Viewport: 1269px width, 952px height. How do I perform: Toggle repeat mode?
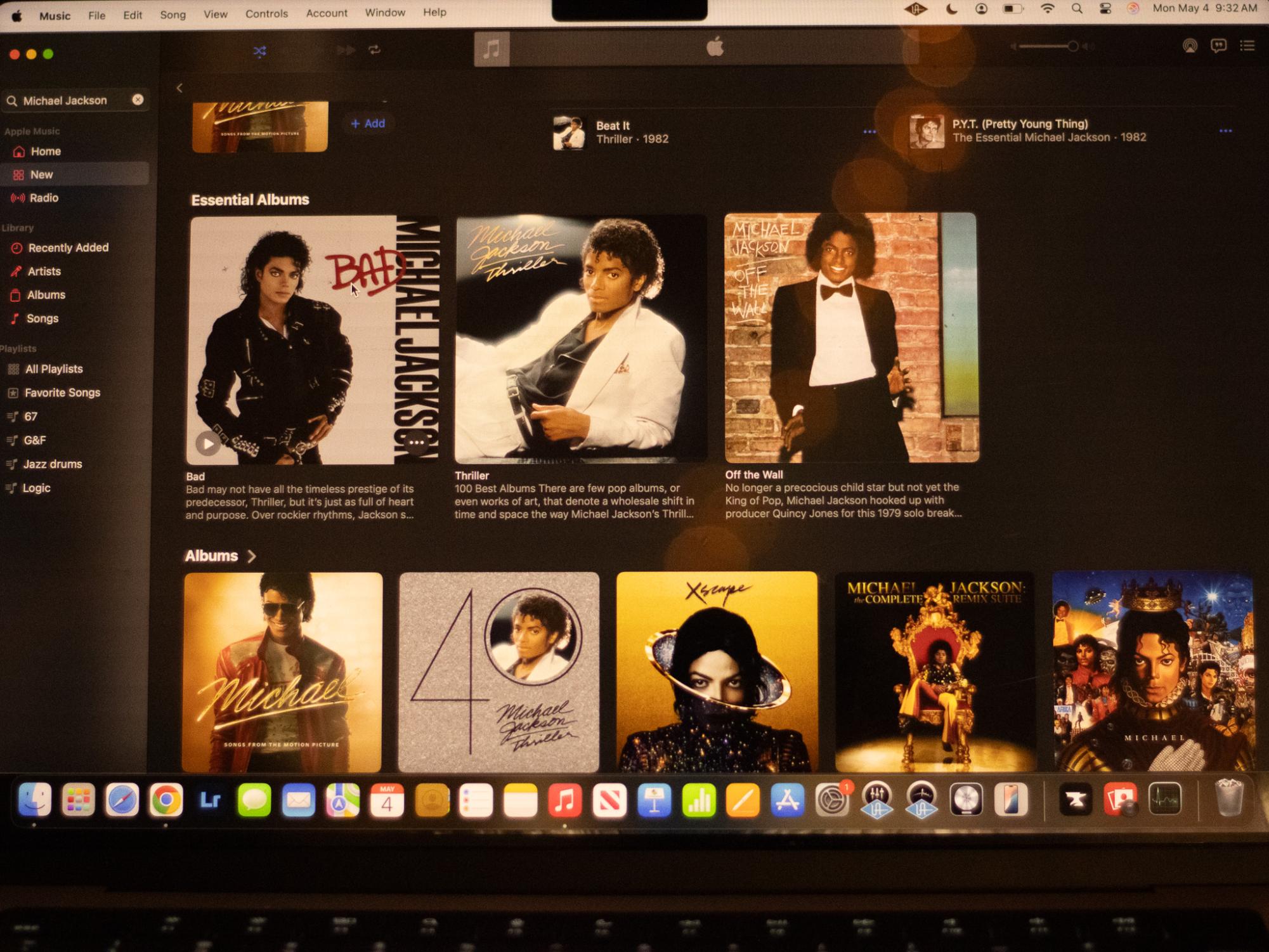(x=375, y=50)
